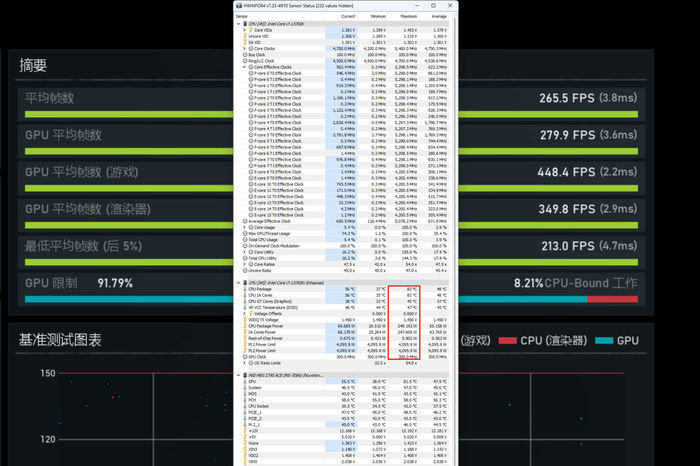Click VDDQ TX Voltage row icon
Screen dimensions: 700x466
tap(245, 320)
